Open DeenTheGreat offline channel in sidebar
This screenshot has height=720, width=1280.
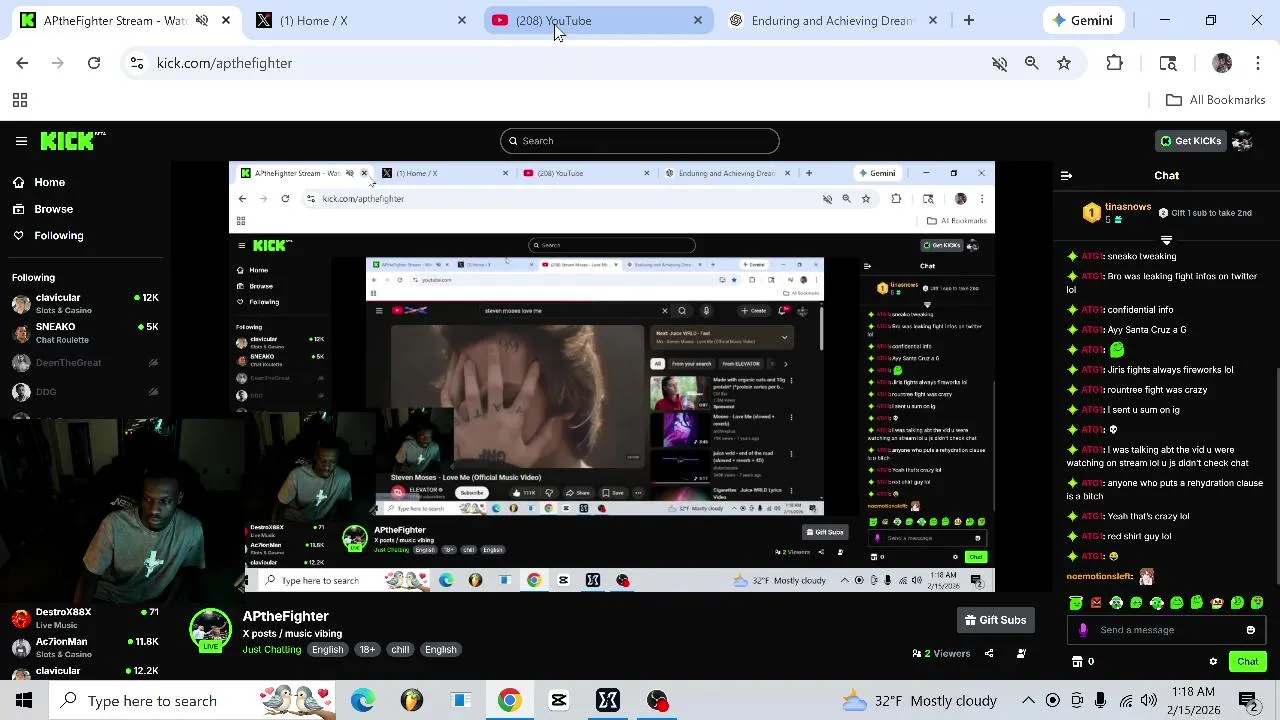point(85,363)
